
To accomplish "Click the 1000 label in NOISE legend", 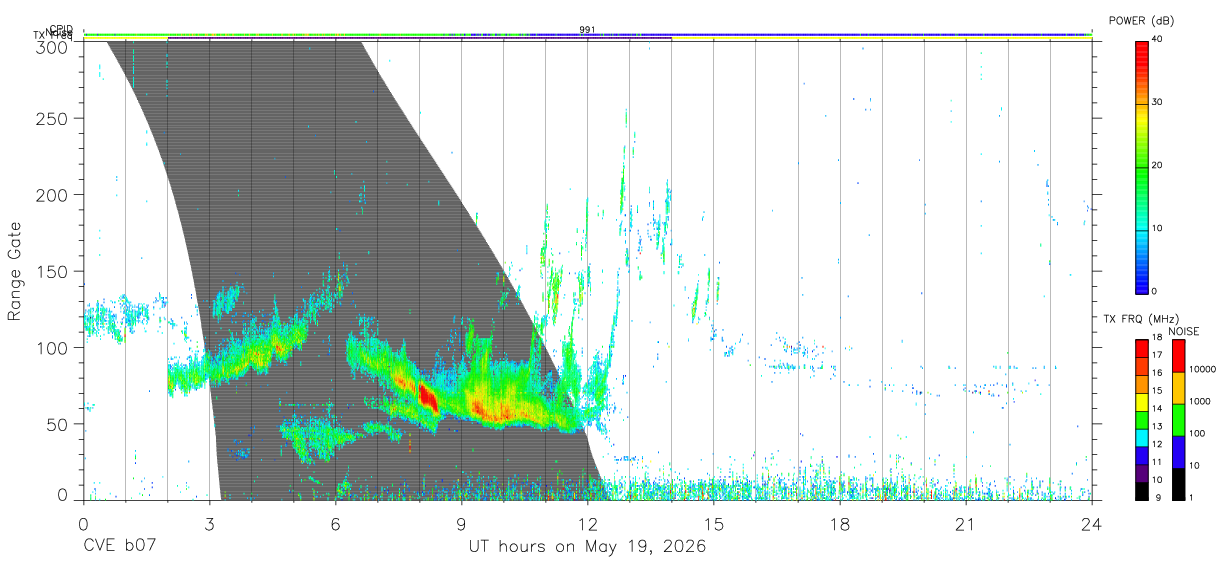I will click(x=1198, y=401).
